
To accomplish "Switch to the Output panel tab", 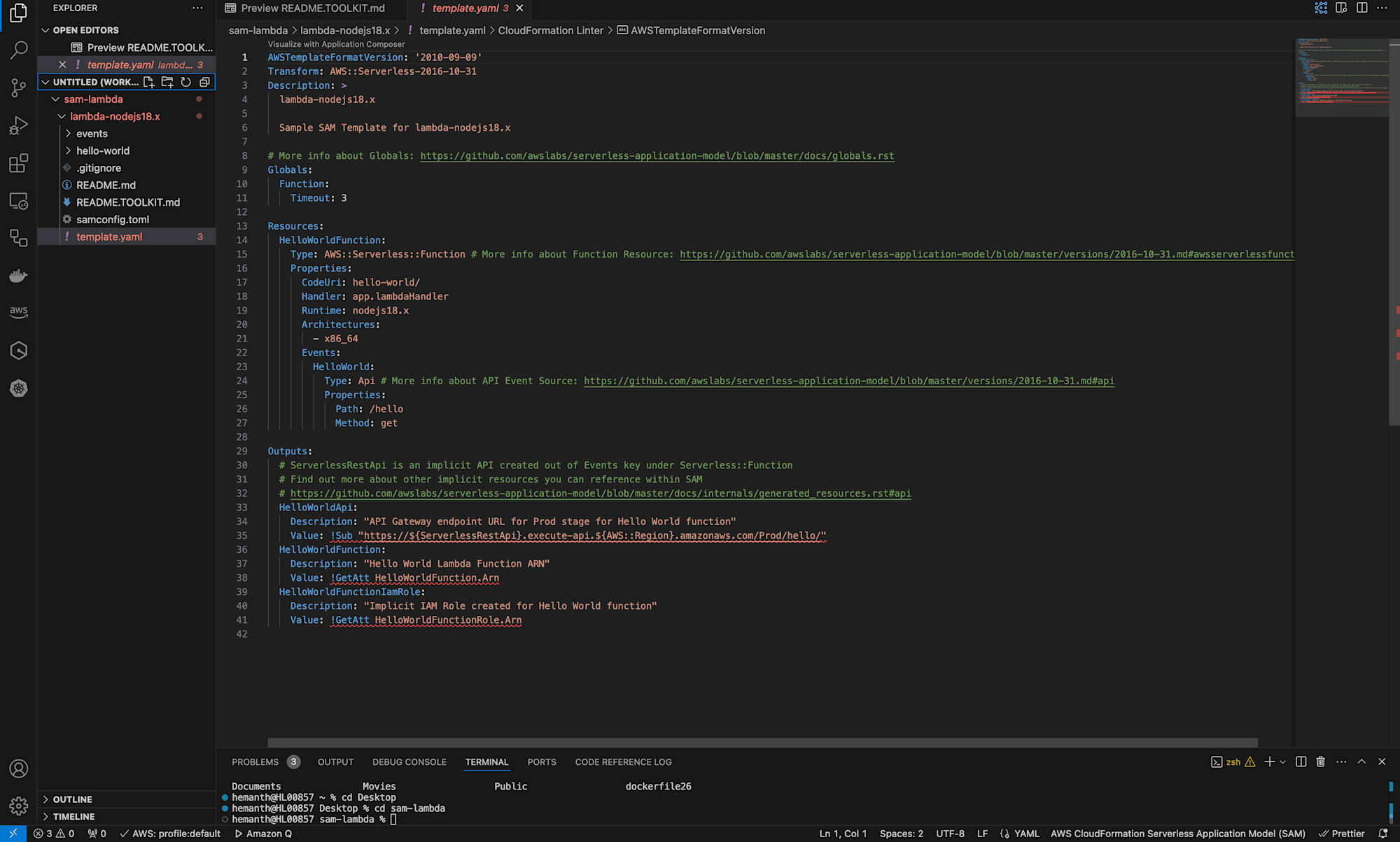I will point(335,762).
